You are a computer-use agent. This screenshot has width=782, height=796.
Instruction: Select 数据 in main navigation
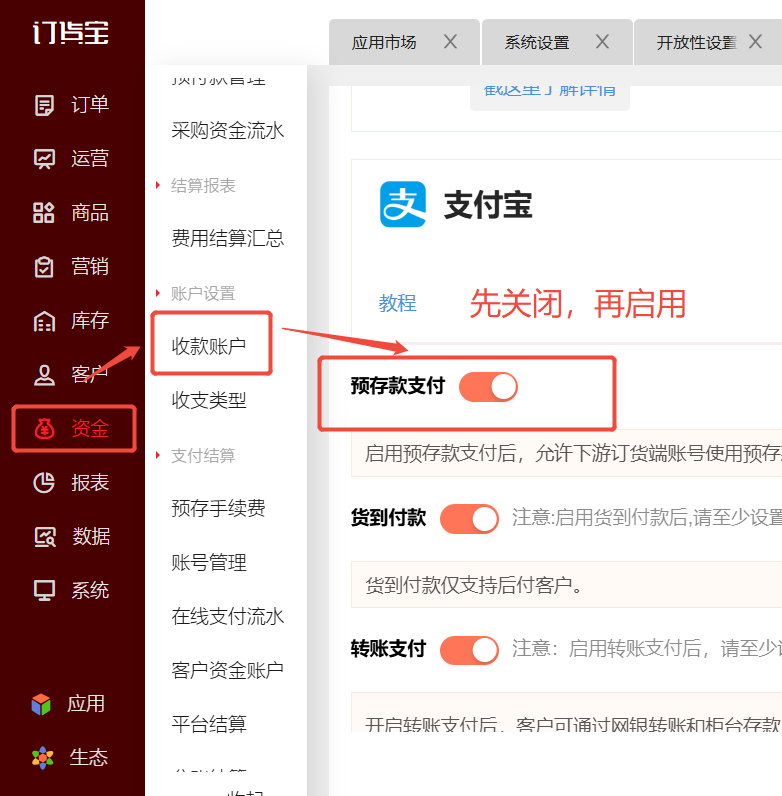click(x=91, y=537)
